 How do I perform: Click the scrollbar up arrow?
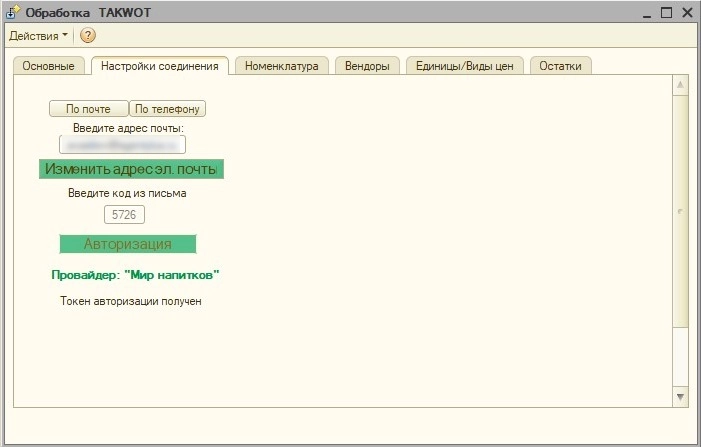tap(681, 86)
